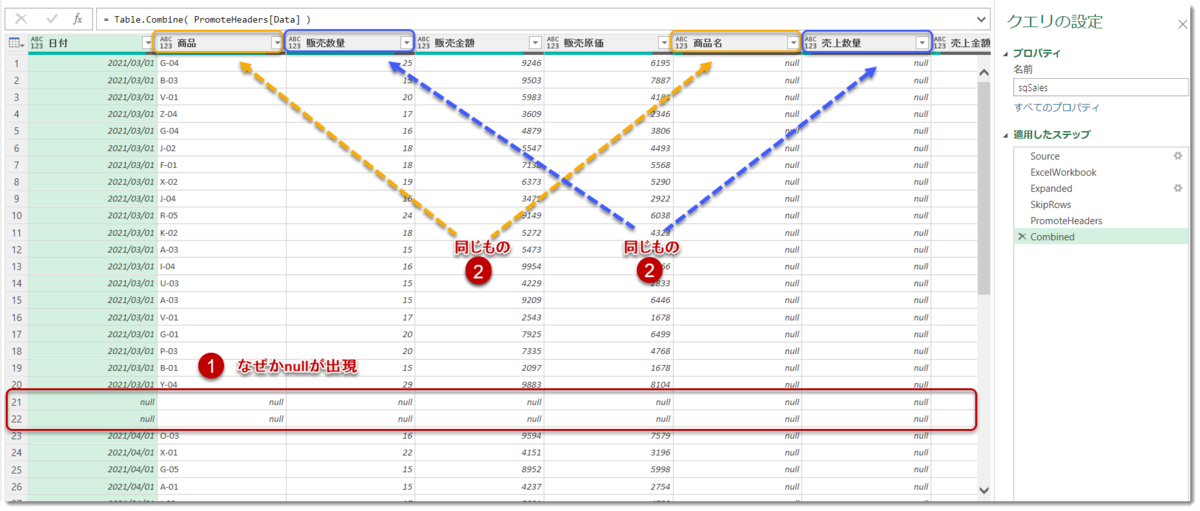Click the 名前 field containing sqSales
Image resolution: width=1200 pixels, height=511 pixels.
tap(1101, 88)
